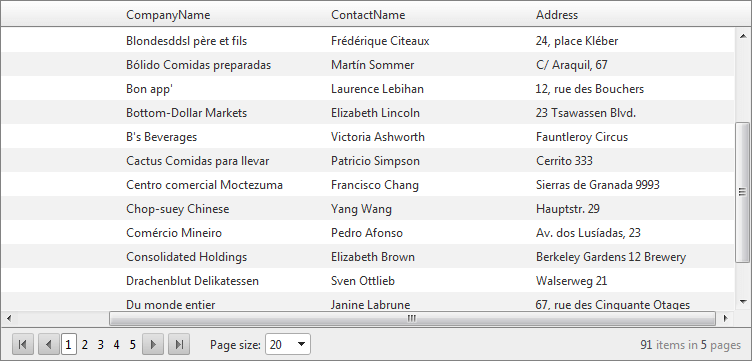Open page 4 of the grid
Screen dimensions: 752x361
pyautogui.click(x=117, y=344)
